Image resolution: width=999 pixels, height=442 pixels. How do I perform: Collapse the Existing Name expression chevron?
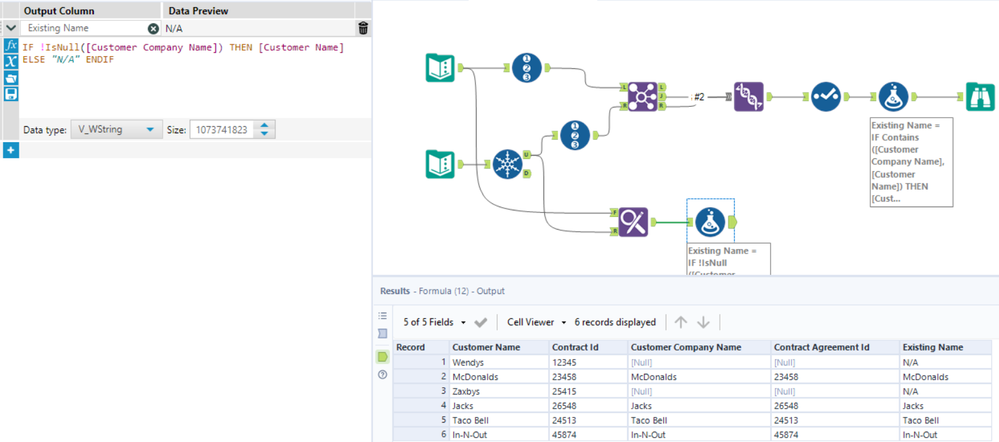pyautogui.click(x=10, y=28)
